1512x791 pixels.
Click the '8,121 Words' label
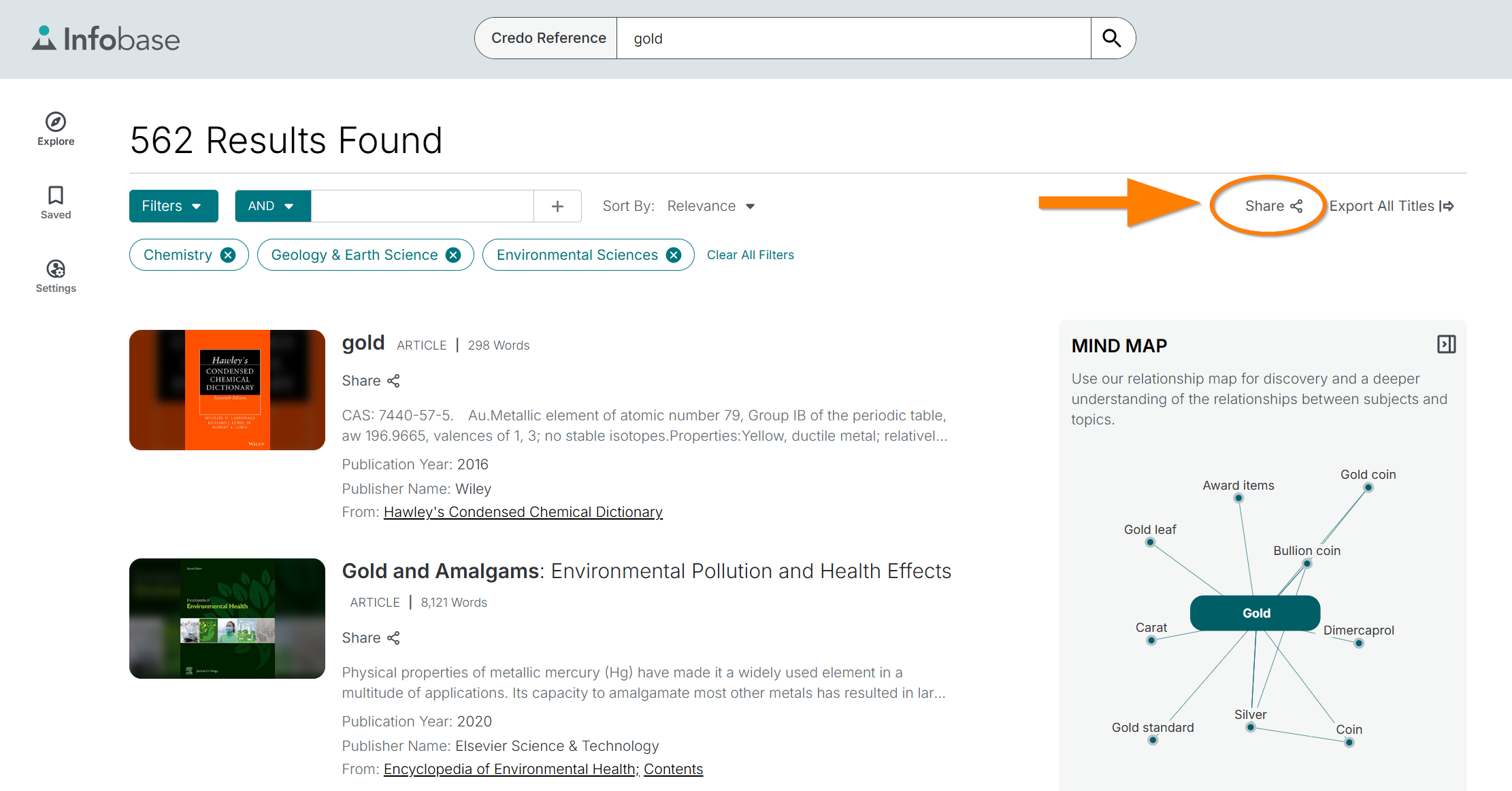454,603
